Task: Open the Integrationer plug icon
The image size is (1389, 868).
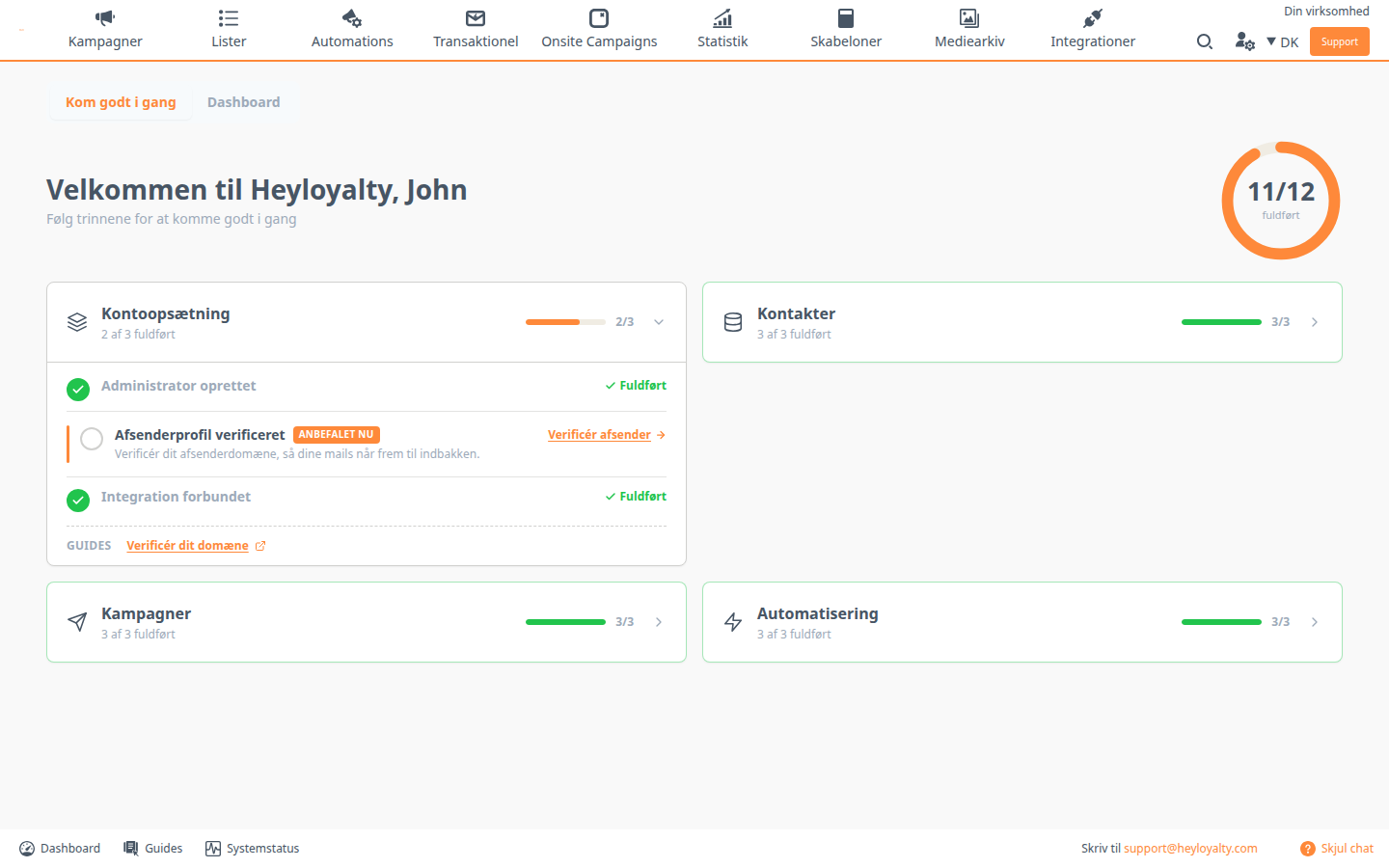Action: (1093, 18)
